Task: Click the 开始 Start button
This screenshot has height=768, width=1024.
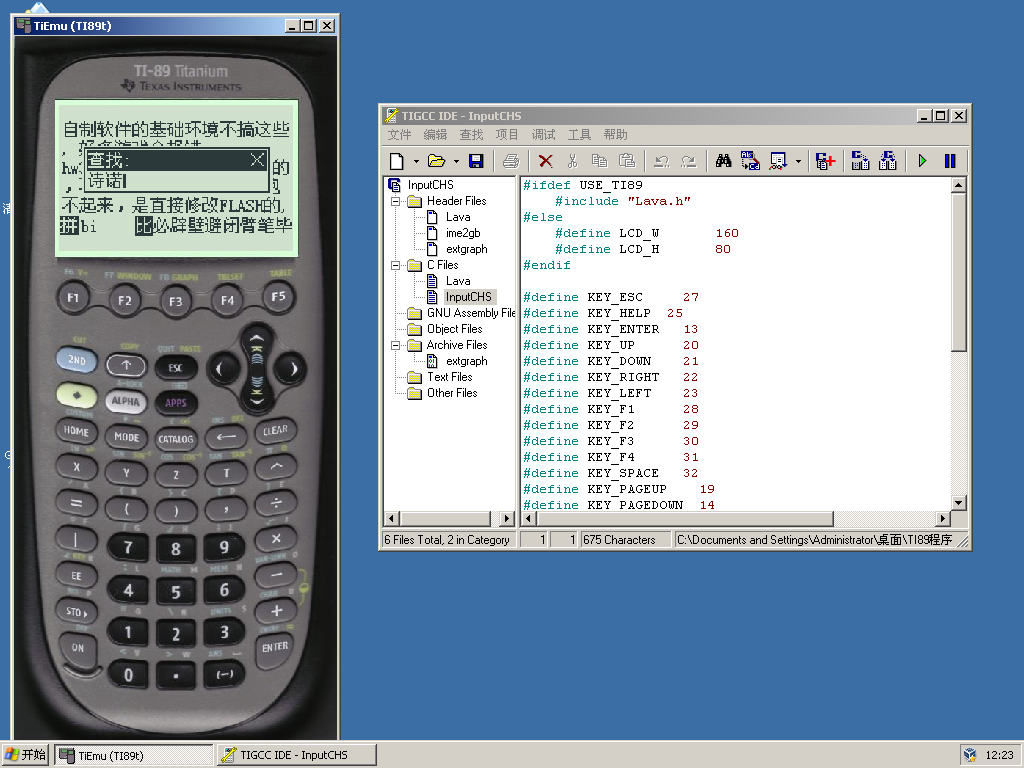Action: pyautogui.click(x=25, y=755)
